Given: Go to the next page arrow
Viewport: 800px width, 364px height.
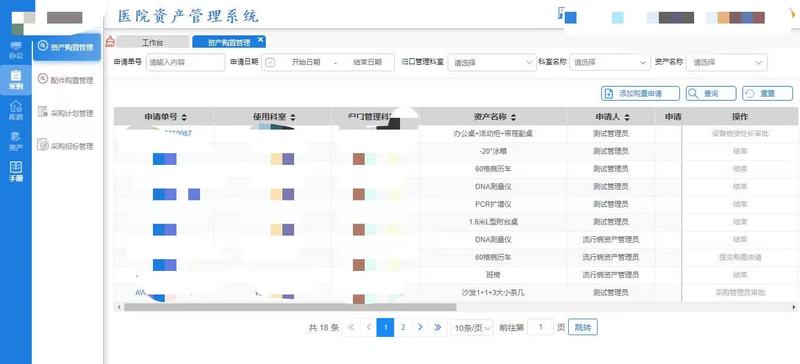Looking at the screenshot, I should [420, 327].
